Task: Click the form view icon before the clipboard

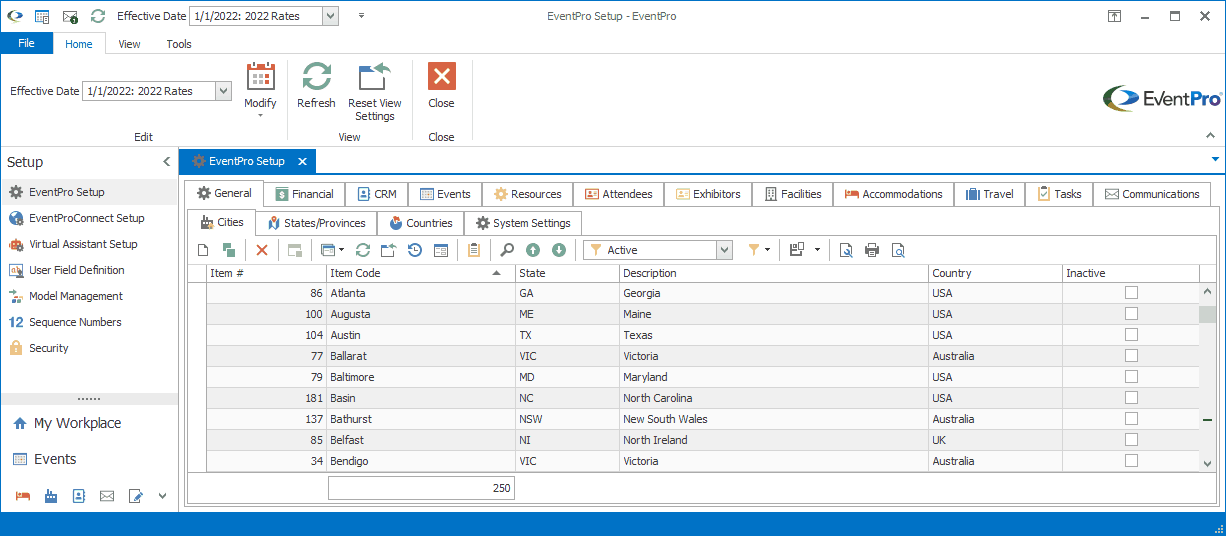Action: pos(441,250)
